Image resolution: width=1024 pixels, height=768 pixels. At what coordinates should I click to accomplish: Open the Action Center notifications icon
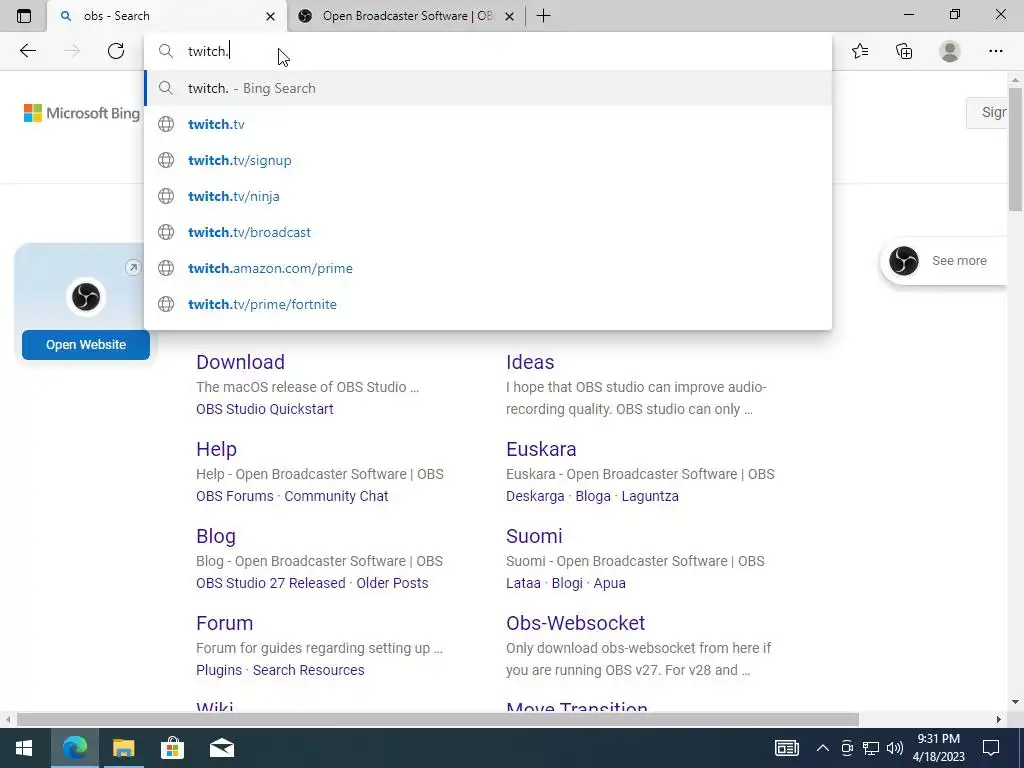tap(991, 748)
